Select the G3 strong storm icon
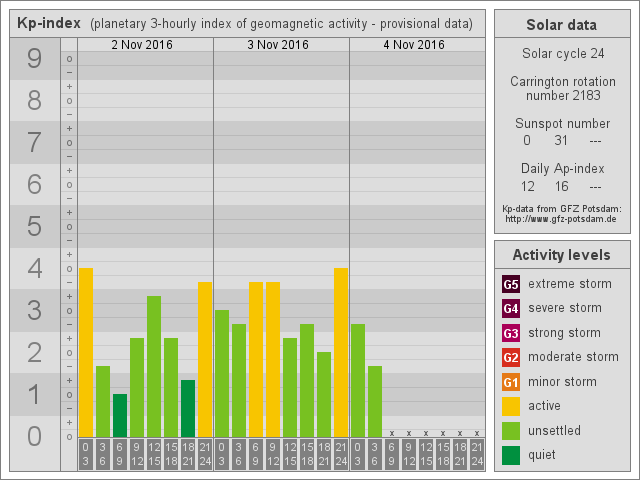The width and height of the screenshot is (640, 480). point(511,333)
